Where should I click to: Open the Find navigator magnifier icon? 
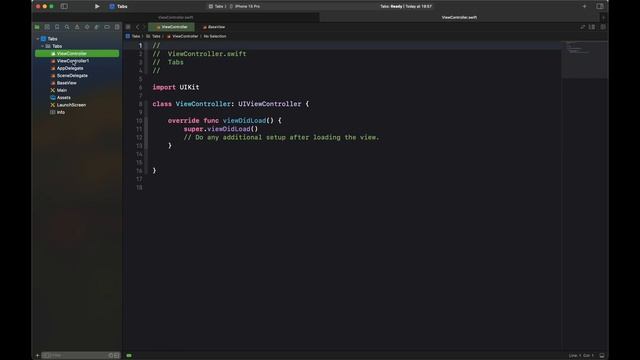click(67, 27)
